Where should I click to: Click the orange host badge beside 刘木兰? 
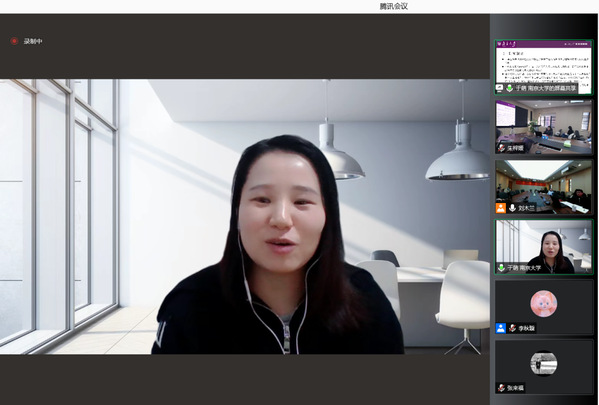pyautogui.click(x=501, y=208)
